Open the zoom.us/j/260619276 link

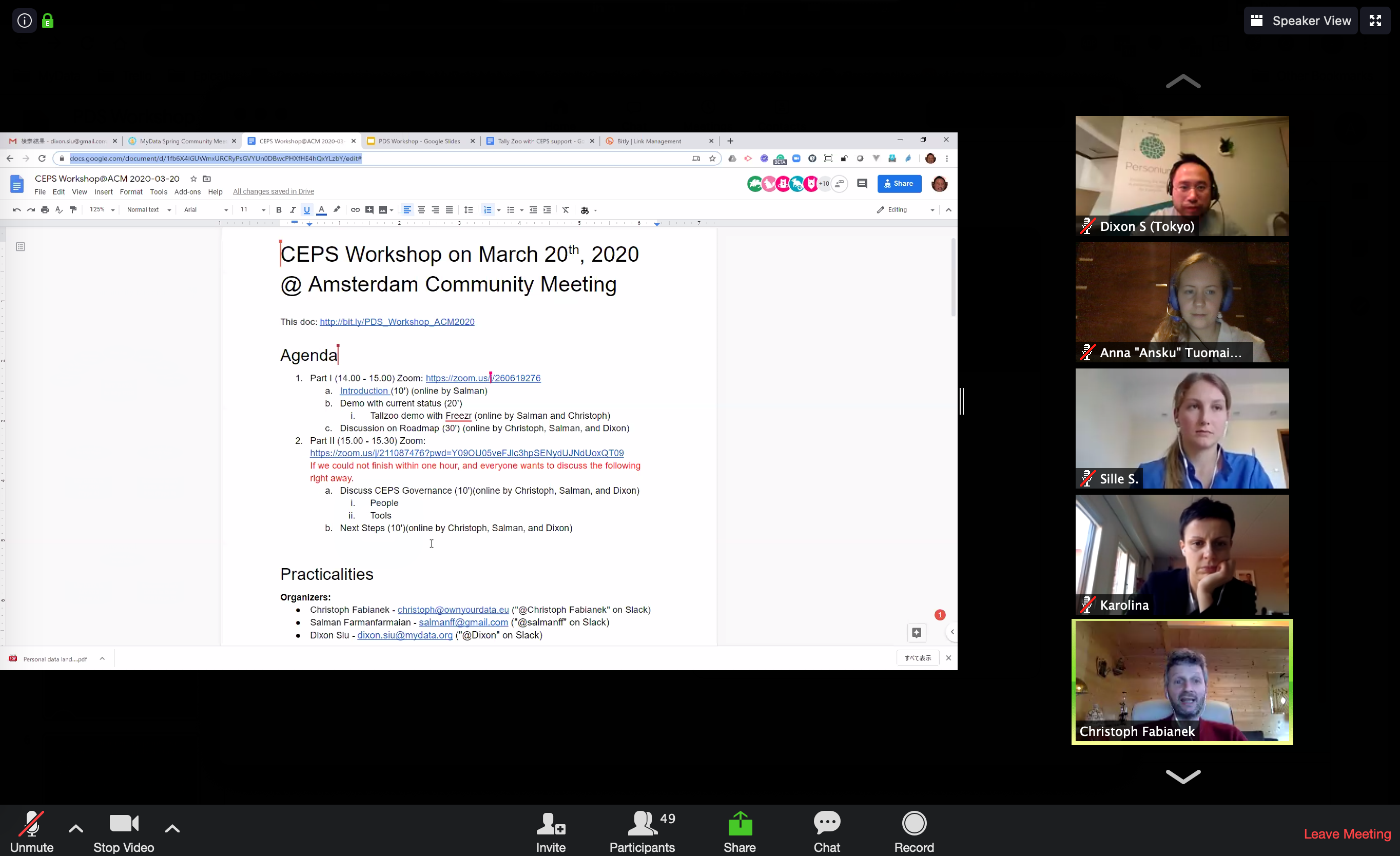point(483,378)
